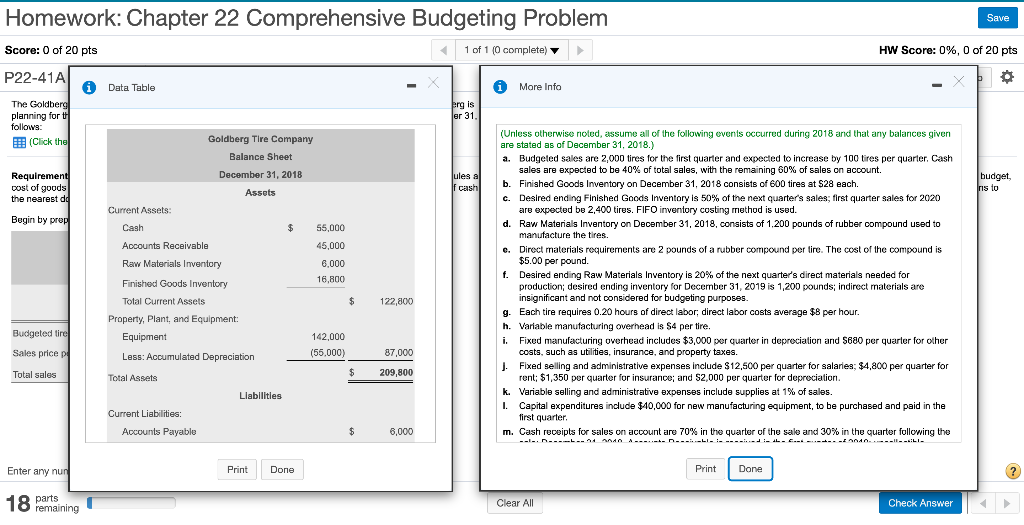The height and width of the screenshot is (525, 1024).
Task: Select Raw Materials Inventory 6,000 value
Action: pyautogui.click(x=333, y=264)
